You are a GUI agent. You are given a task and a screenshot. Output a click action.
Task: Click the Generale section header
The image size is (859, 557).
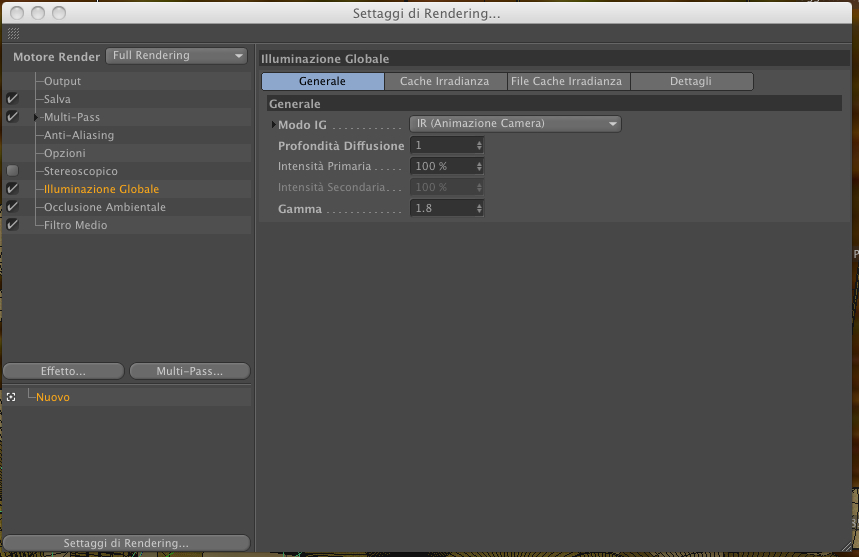(554, 104)
